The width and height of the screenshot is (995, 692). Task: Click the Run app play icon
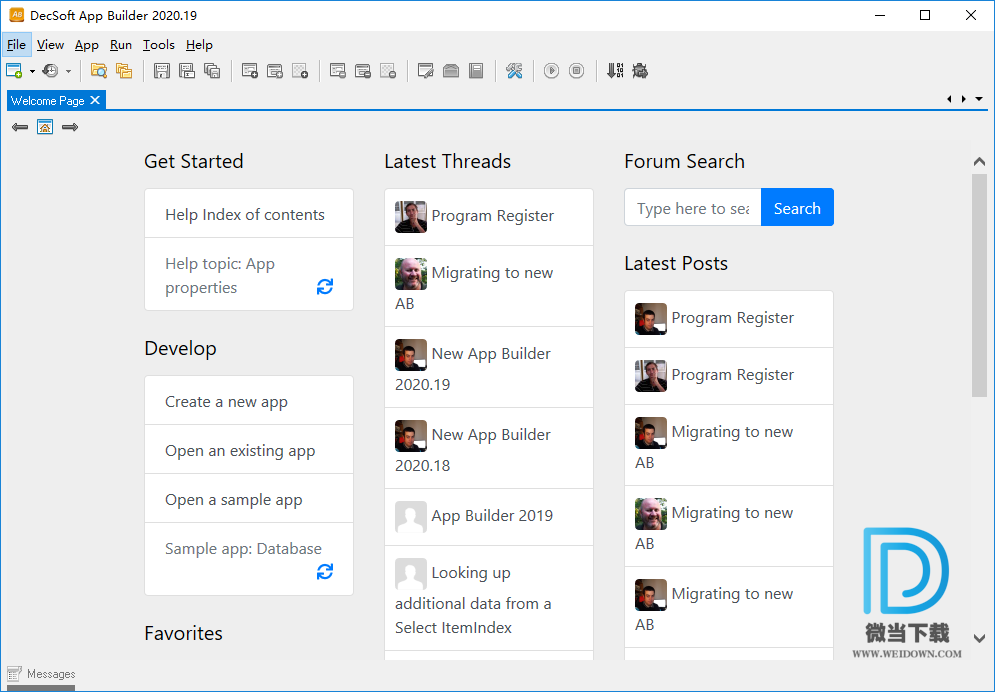click(551, 70)
